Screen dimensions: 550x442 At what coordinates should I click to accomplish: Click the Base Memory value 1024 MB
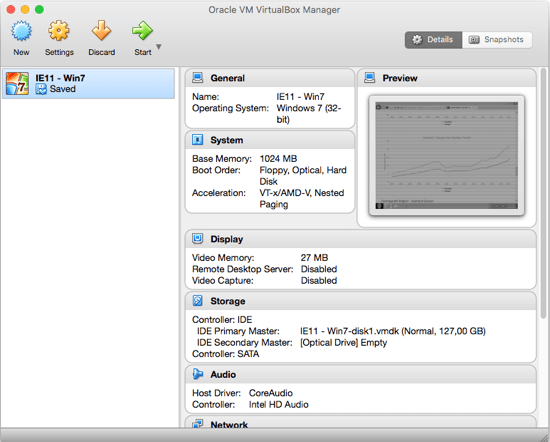click(278, 159)
